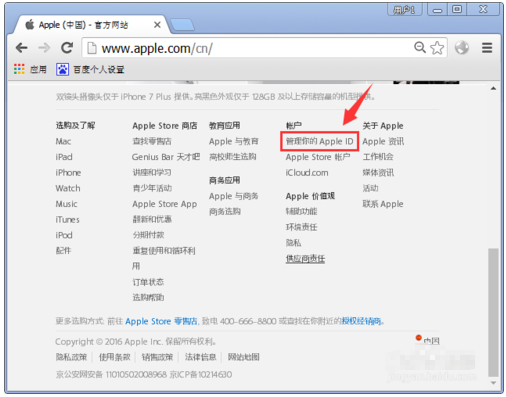The width and height of the screenshot is (506, 397).
Task: Open the 活动 link under 关于 Apple
Action: pos(370,188)
